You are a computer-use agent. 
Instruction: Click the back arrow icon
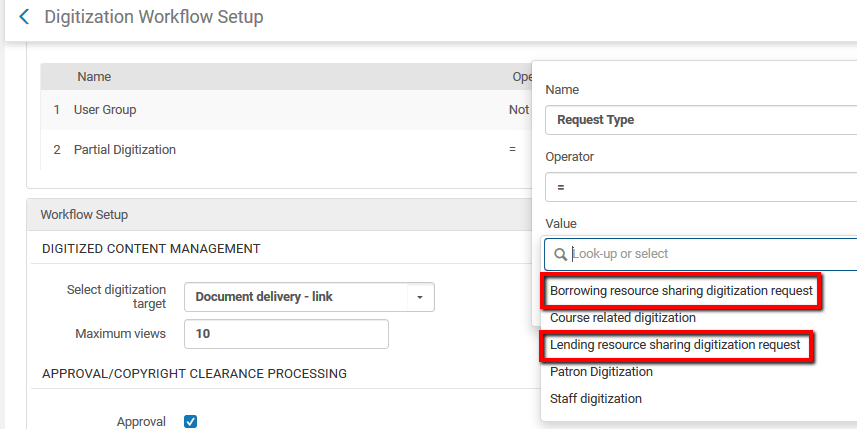point(24,18)
